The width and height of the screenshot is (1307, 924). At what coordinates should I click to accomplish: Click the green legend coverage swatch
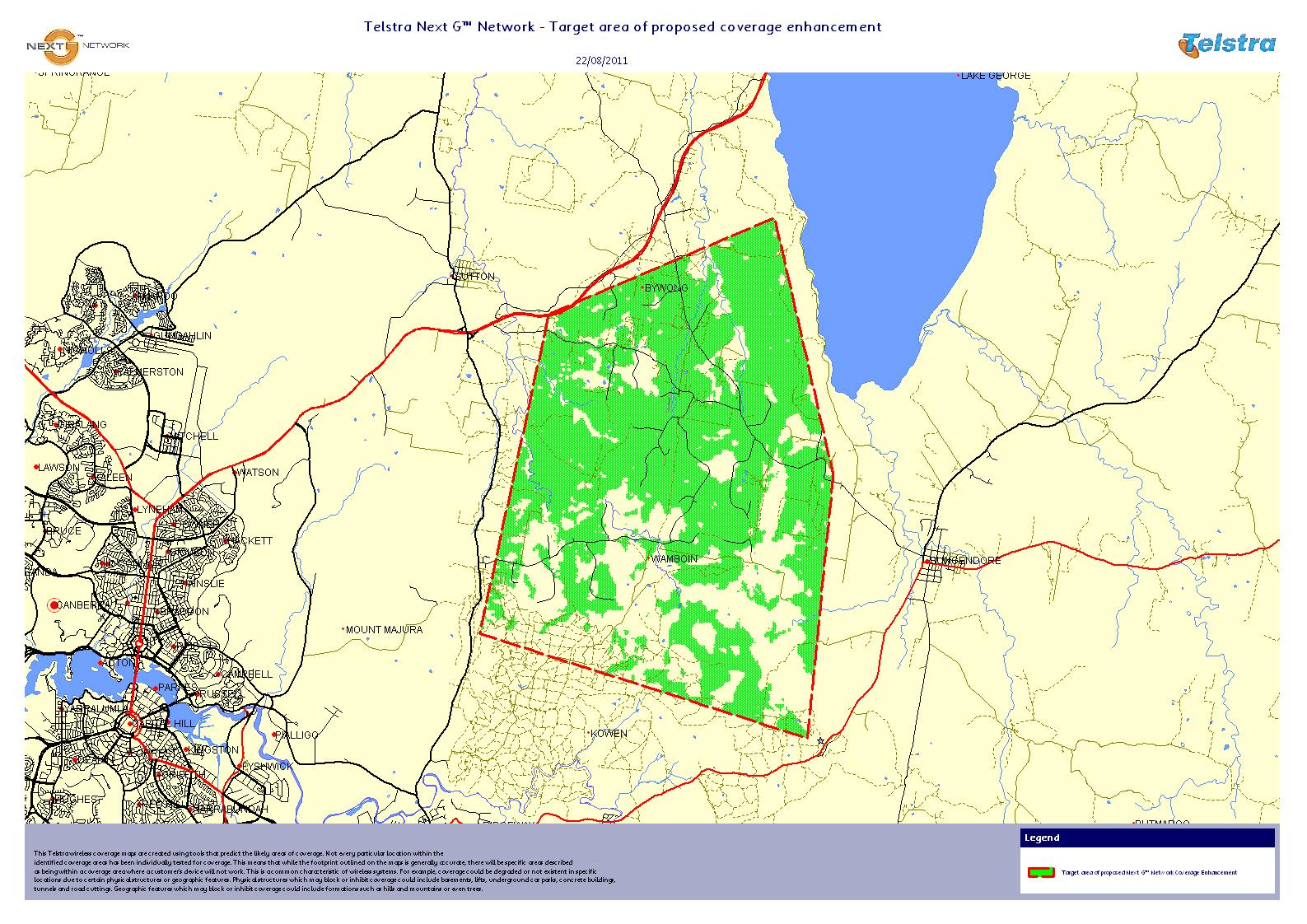1041,872
